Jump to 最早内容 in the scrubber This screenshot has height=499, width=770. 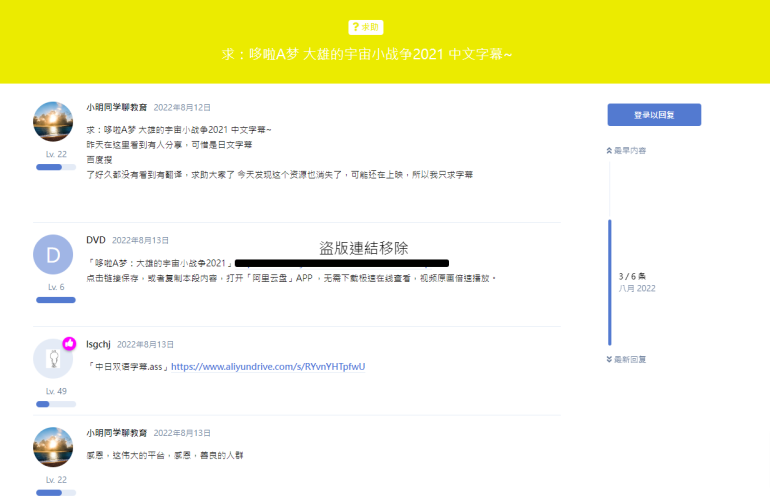626,150
